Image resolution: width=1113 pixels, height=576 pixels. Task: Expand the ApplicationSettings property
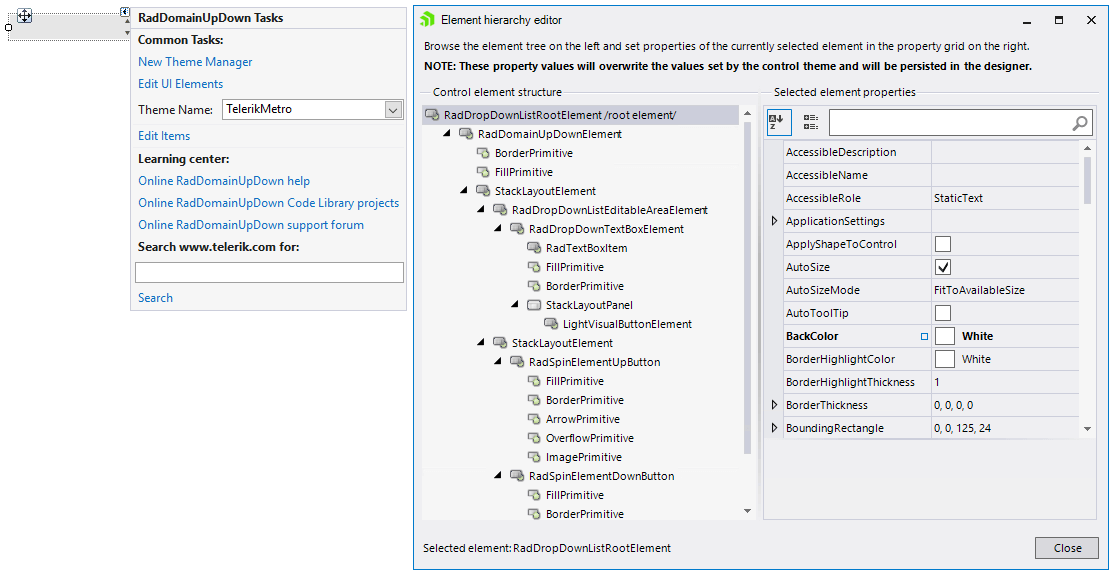click(774, 220)
